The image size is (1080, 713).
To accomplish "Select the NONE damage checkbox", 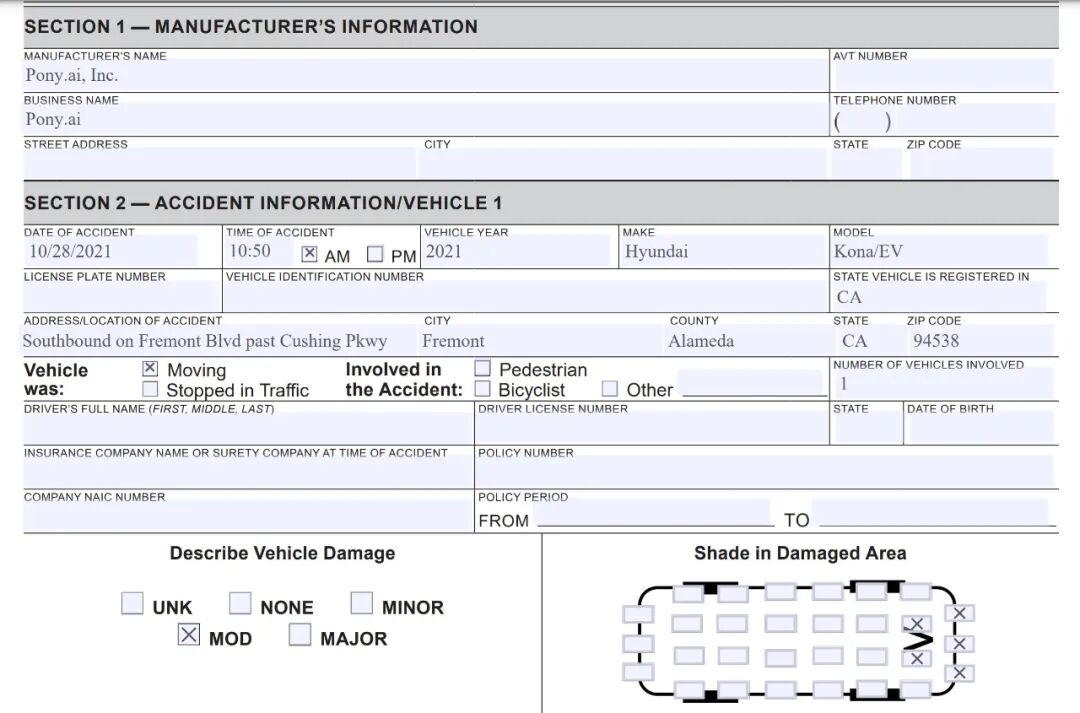I will coord(240,603).
